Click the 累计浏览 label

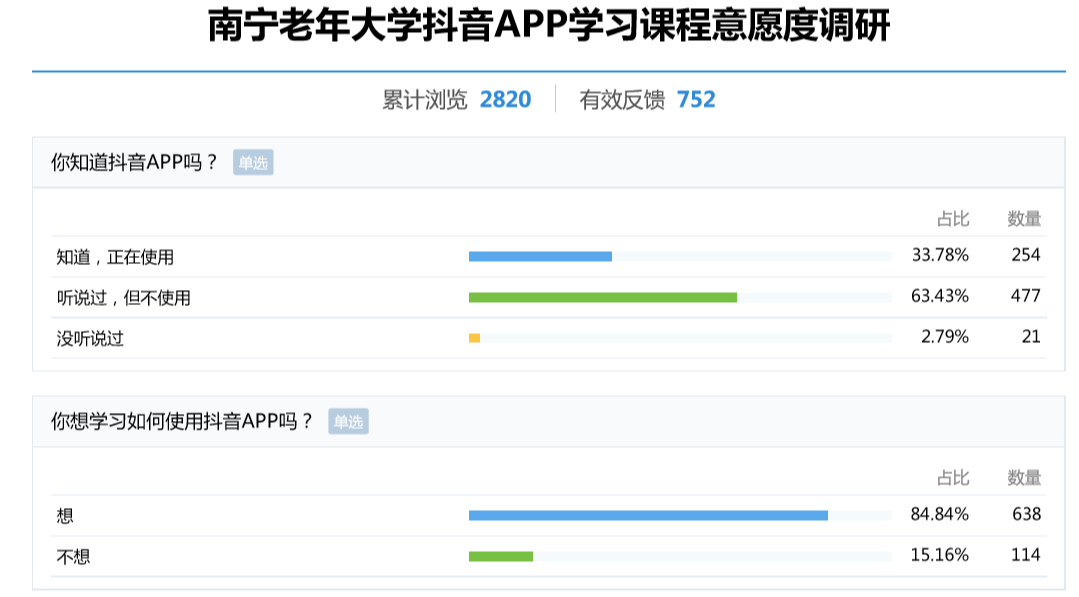(x=425, y=100)
